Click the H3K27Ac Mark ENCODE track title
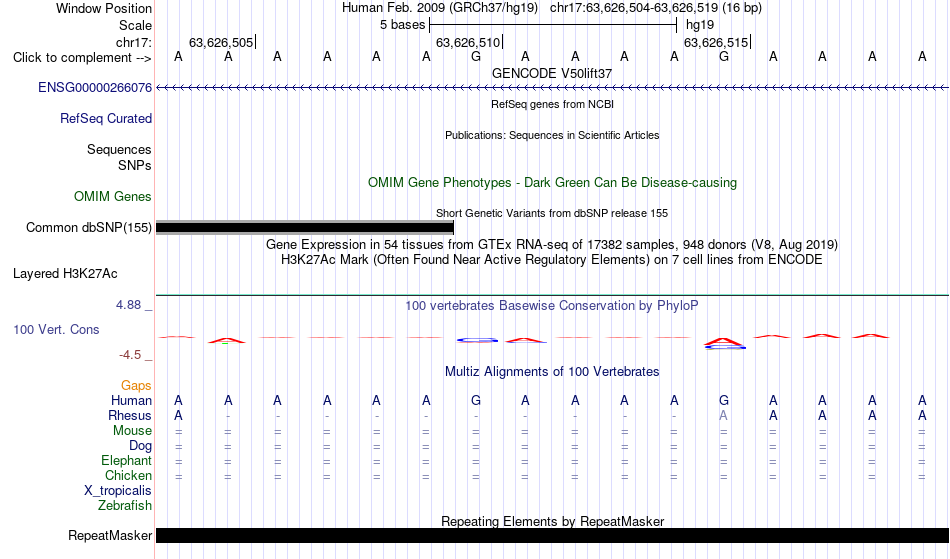The height and width of the screenshot is (559, 950). pyautogui.click(x=552, y=260)
